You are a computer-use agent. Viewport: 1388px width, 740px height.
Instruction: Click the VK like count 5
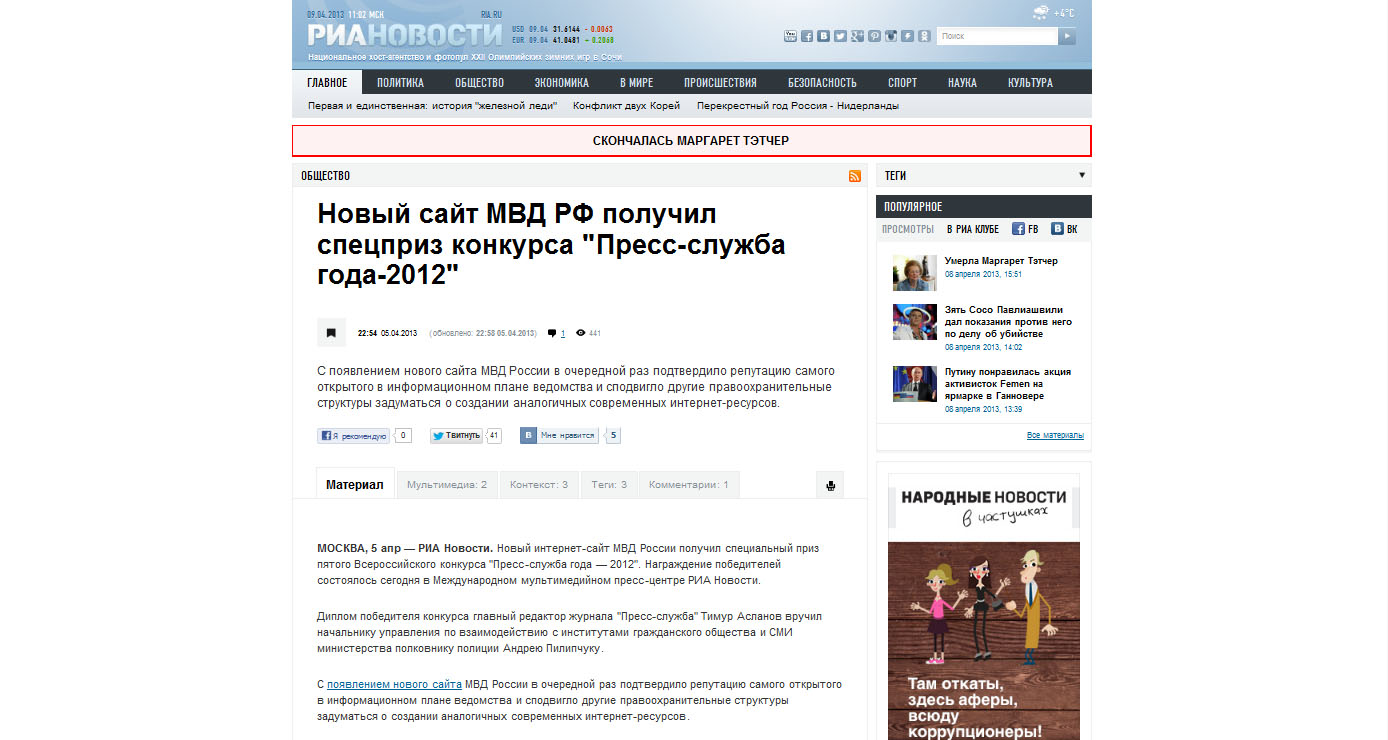pyautogui.click(x=613, y=435)
